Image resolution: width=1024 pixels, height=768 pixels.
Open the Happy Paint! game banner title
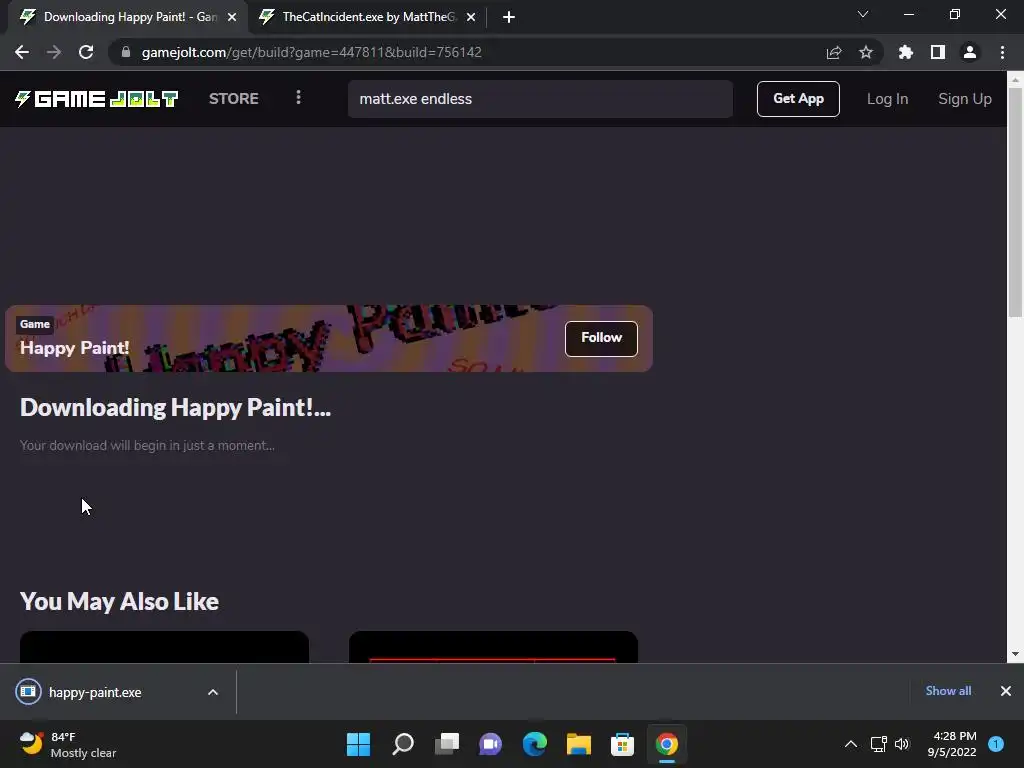[74, 348]
